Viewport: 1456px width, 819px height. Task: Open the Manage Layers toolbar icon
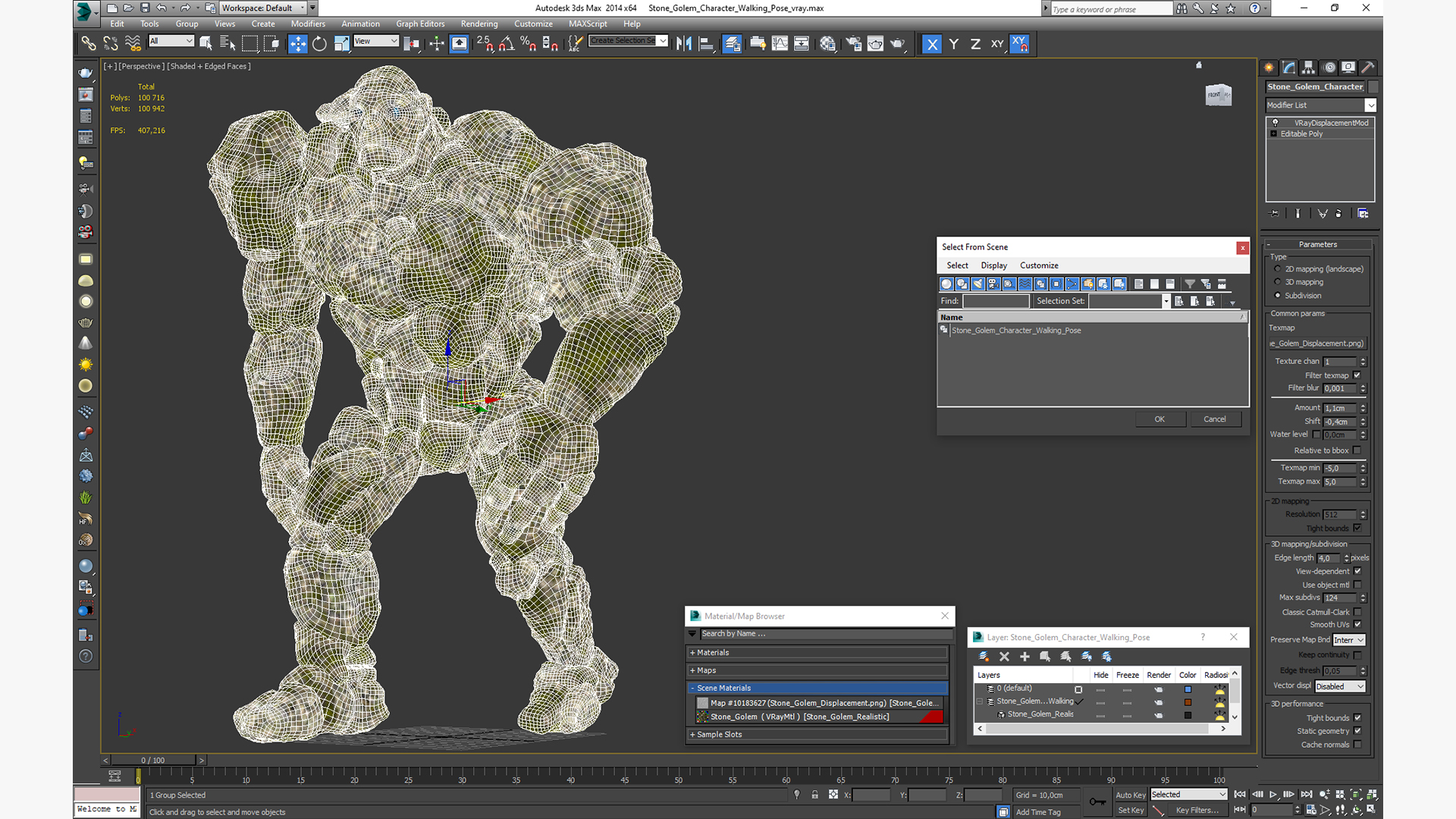pyautogui.click(x=731, y=44)
